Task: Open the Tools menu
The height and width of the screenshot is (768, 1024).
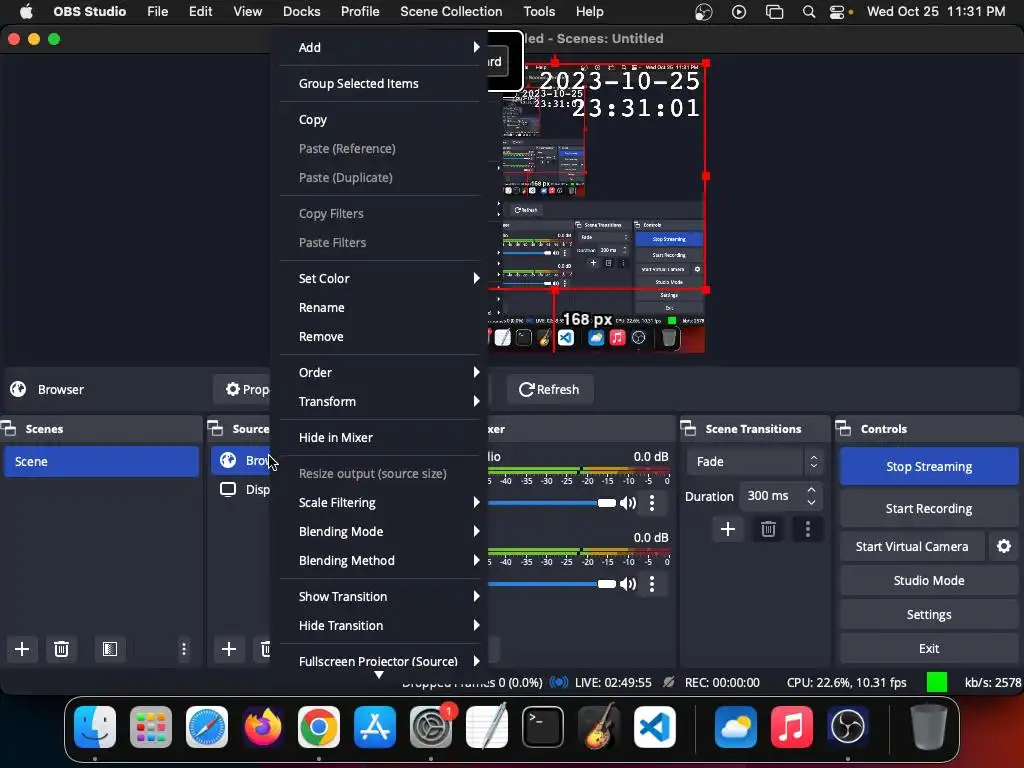Action: pyautogui.click(x=539, y=12)
